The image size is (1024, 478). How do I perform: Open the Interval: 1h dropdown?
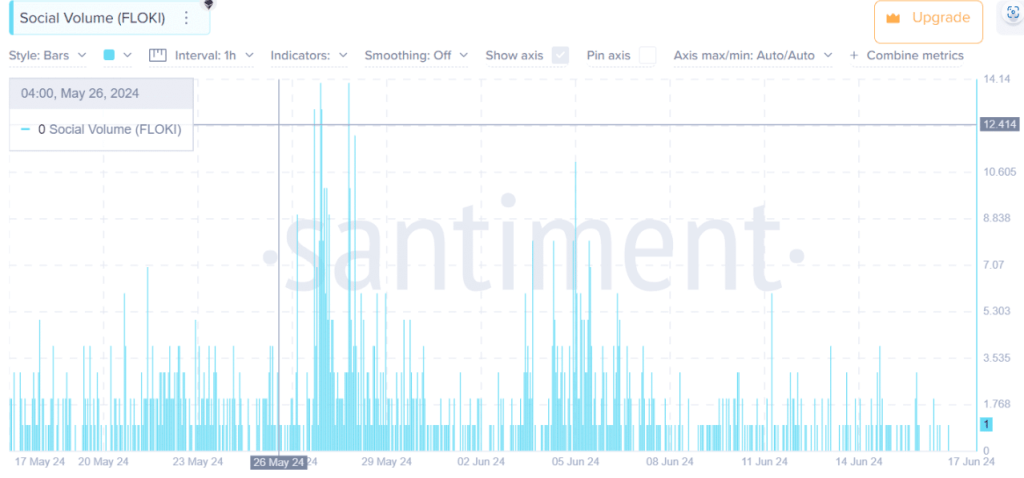[x=214, y=56]
